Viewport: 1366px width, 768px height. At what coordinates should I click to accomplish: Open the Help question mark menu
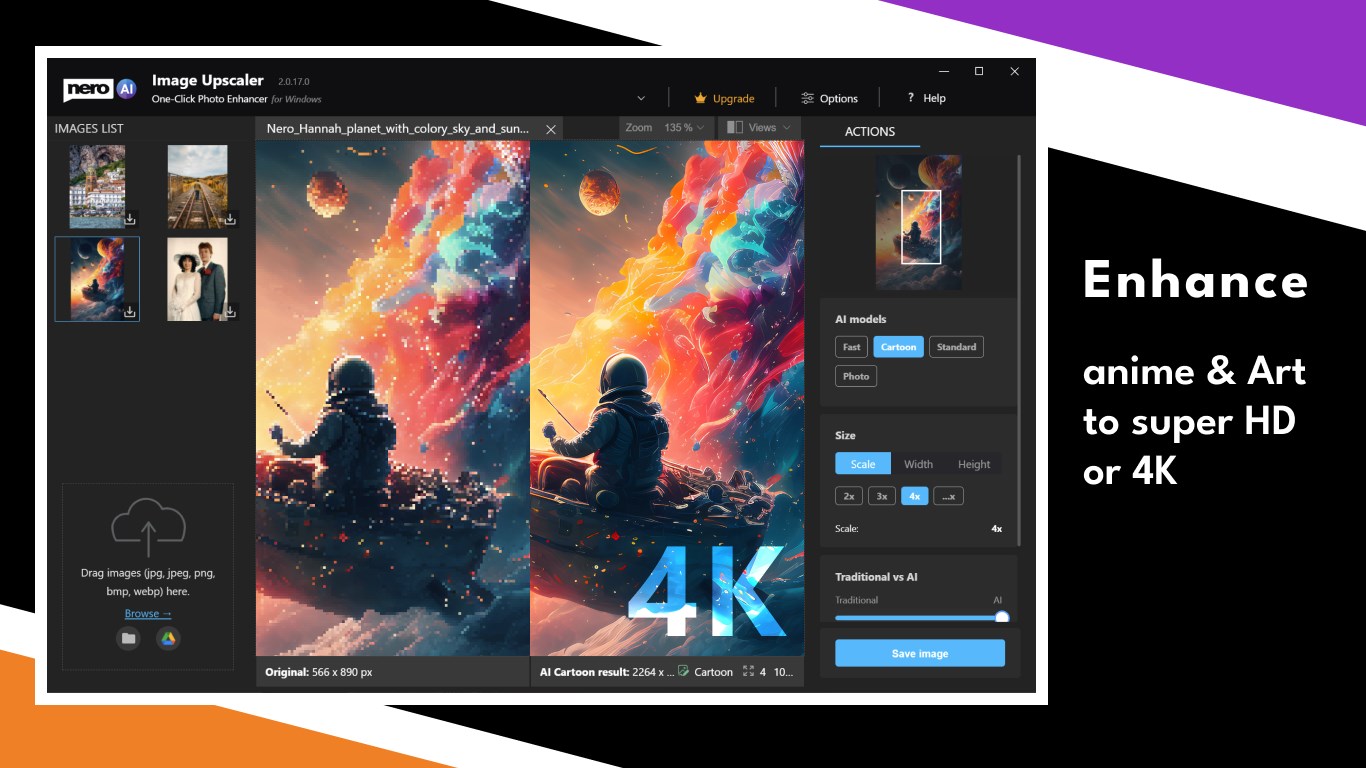point(926,98)
